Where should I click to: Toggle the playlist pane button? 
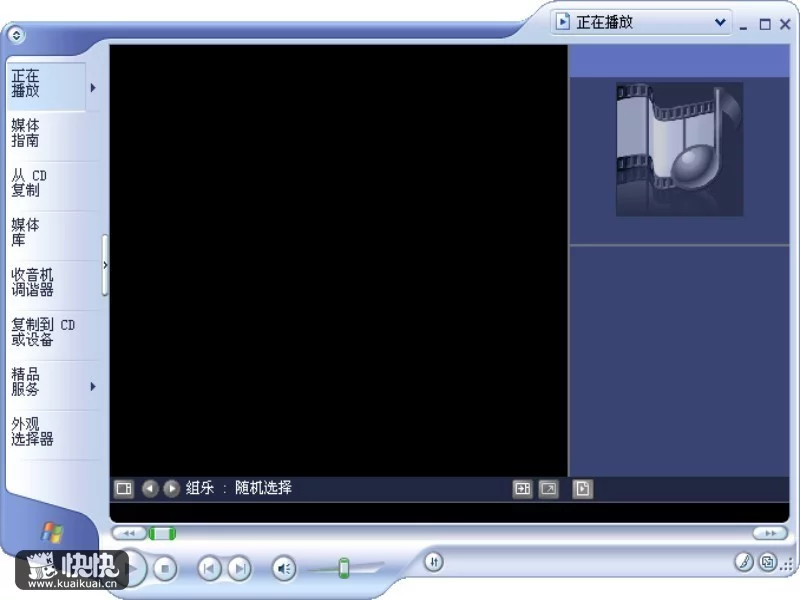point(583,489)
